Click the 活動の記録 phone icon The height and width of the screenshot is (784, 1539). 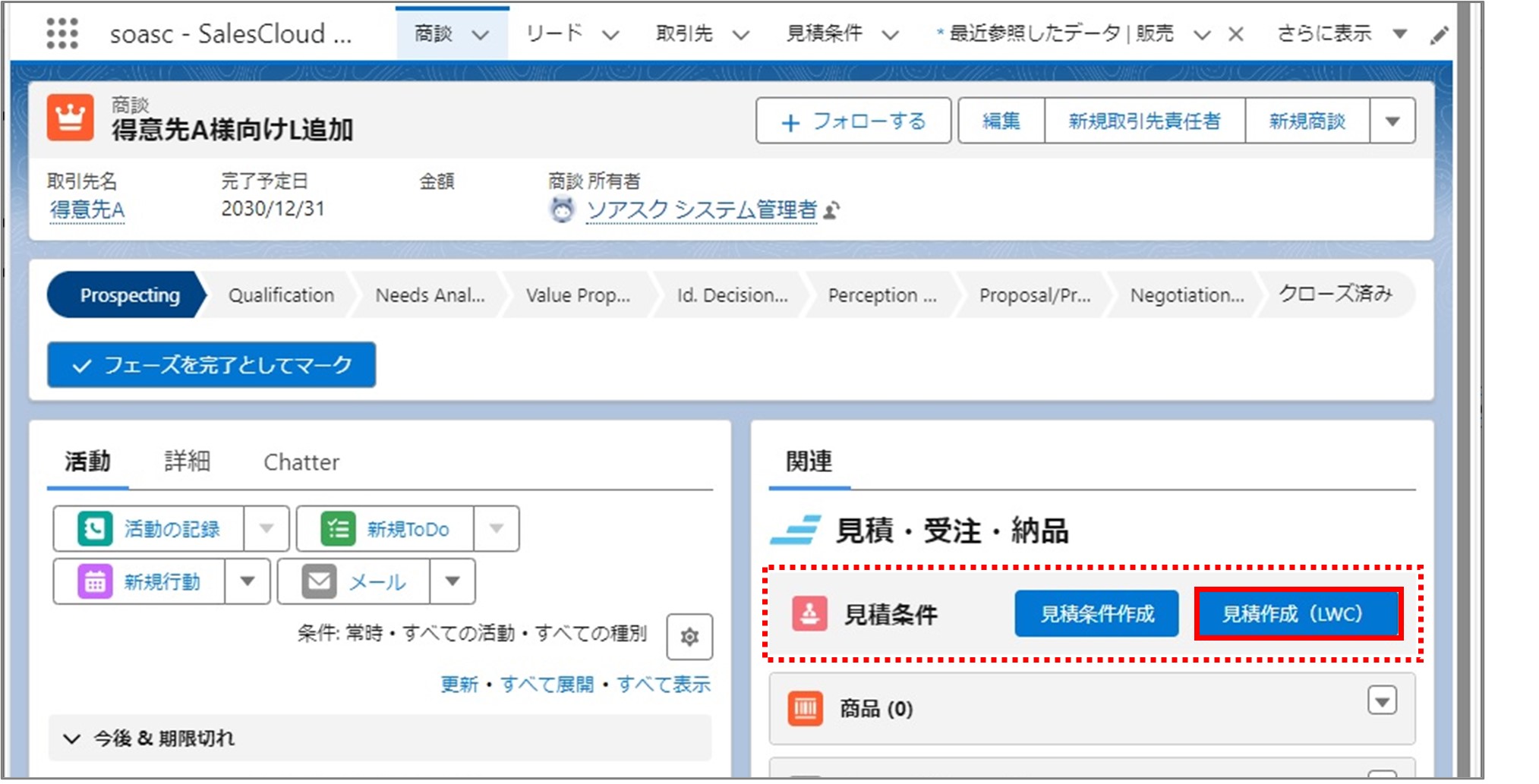[x=95, y=528]
